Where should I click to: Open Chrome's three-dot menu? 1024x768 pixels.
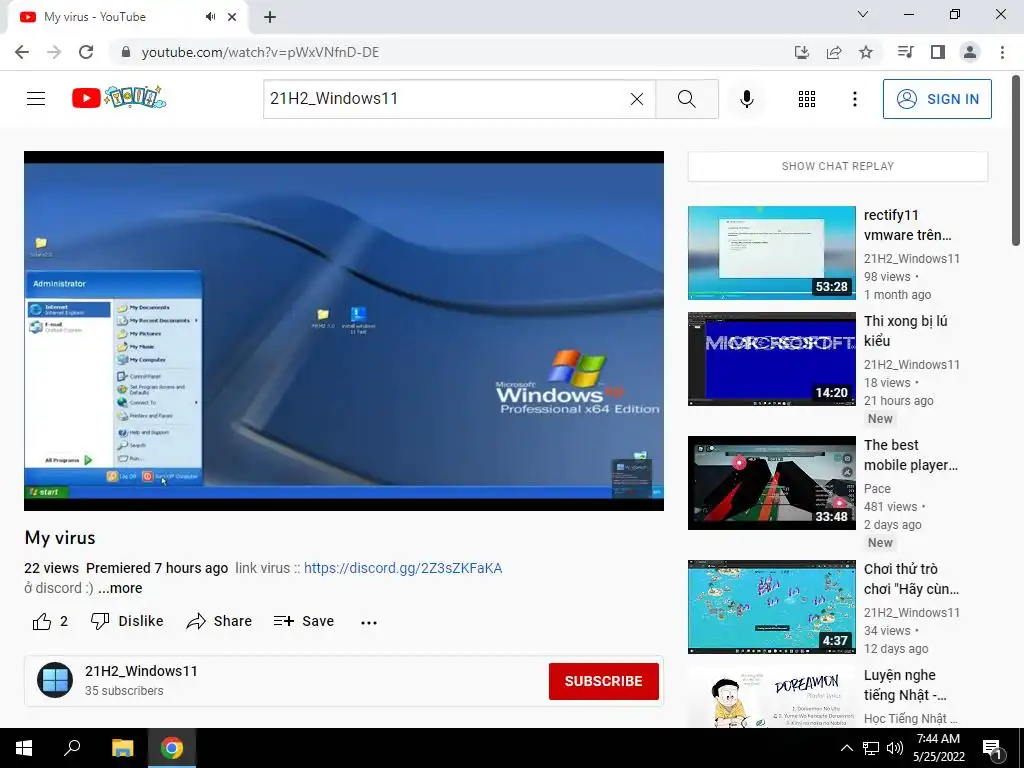[x=1002, y=52]
